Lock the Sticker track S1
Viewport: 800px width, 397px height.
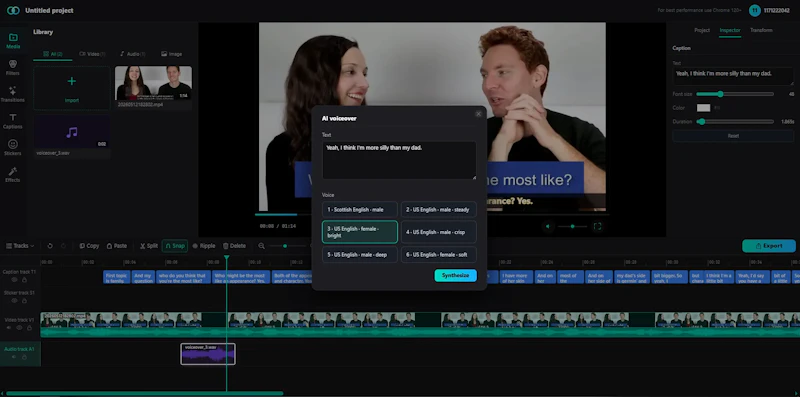pos(24,301)
